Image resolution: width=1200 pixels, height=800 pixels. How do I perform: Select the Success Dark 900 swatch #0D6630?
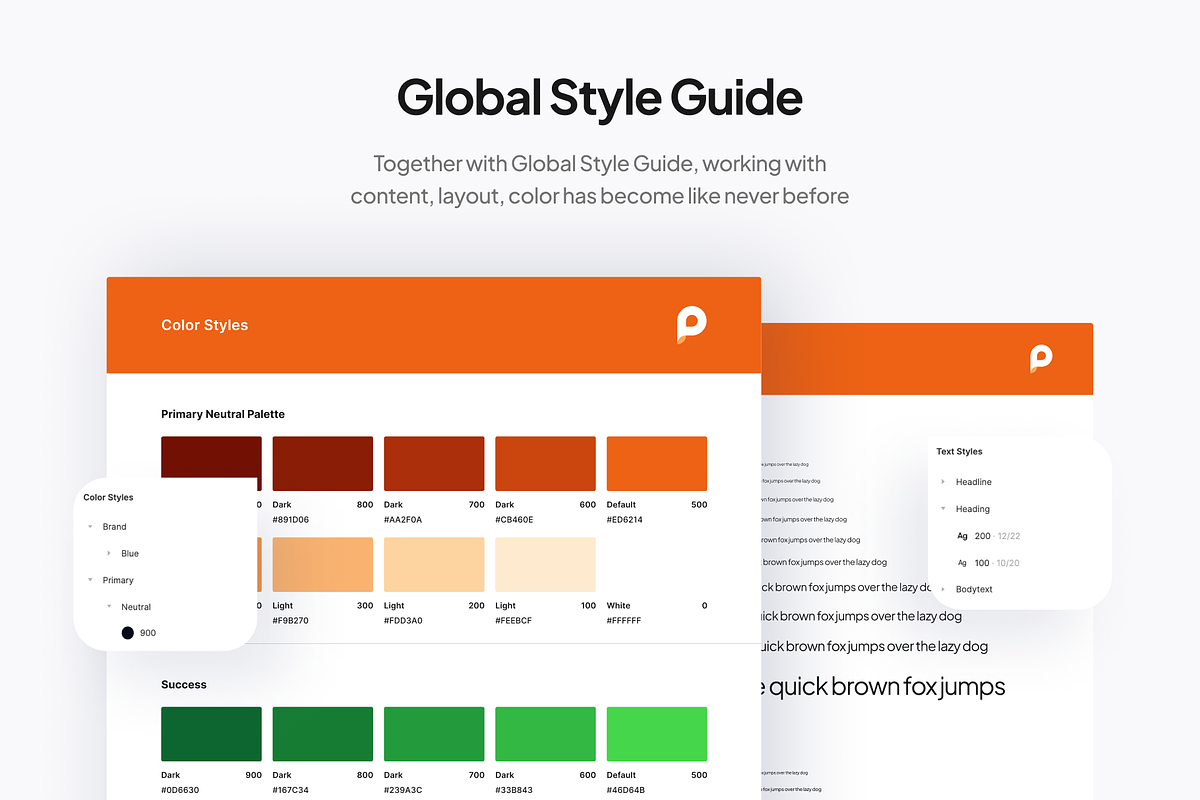pos(211,734)
